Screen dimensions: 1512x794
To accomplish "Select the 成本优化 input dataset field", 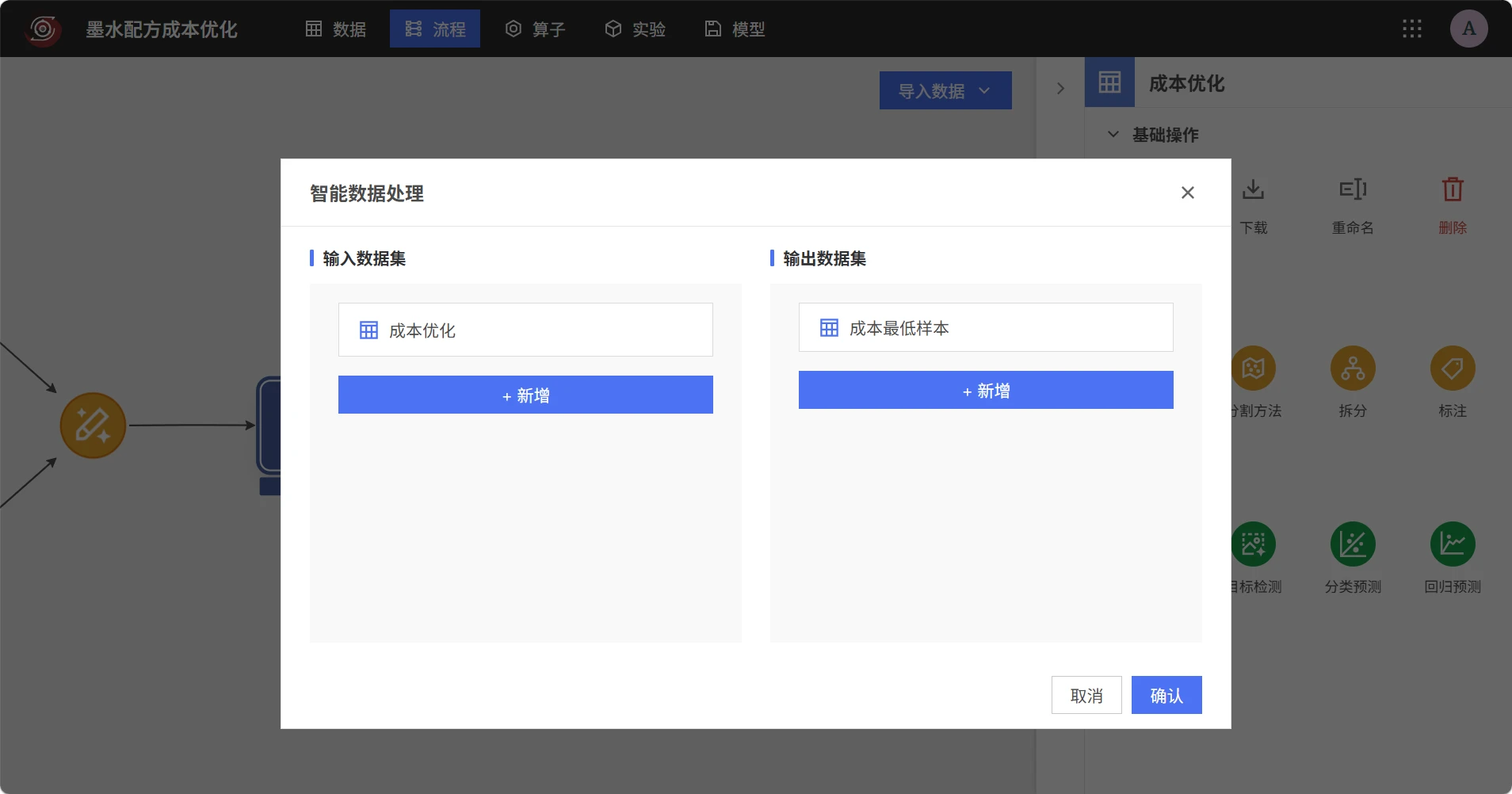I will [x=525, y=330].
